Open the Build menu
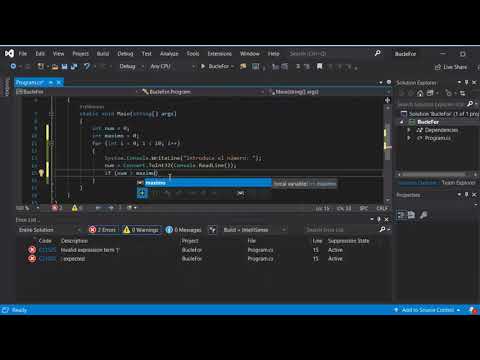480x360 pixels. [103, 53]
